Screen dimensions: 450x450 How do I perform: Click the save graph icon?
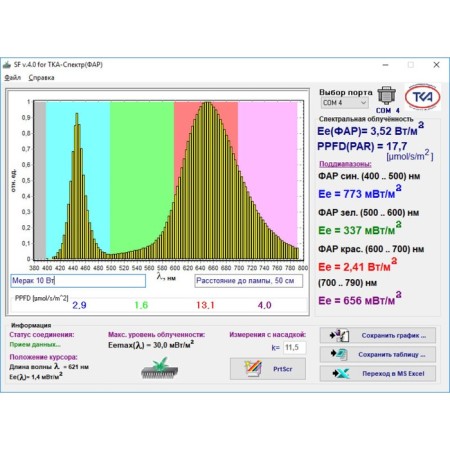(339, 335)
